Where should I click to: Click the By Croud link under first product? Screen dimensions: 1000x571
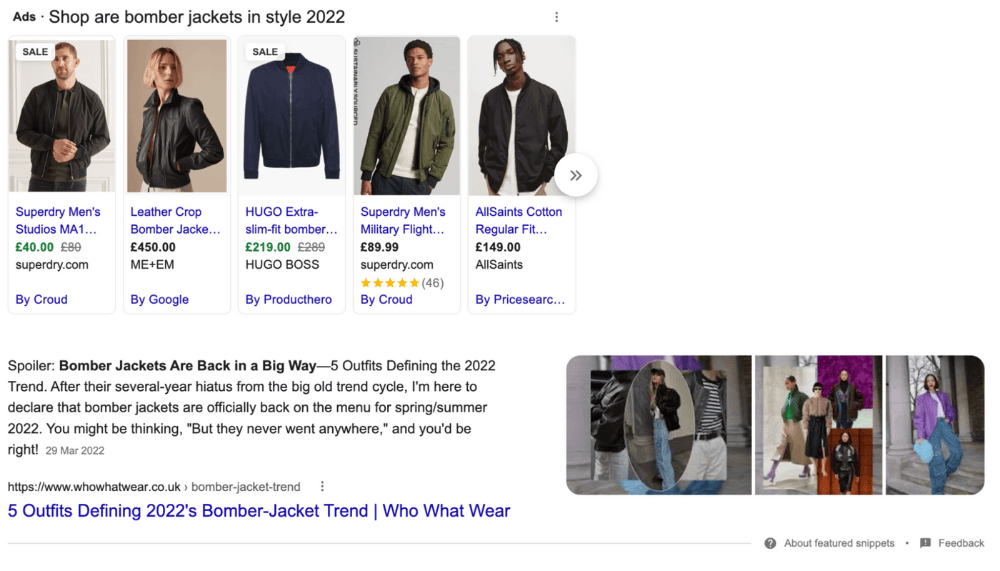(42, 299)
